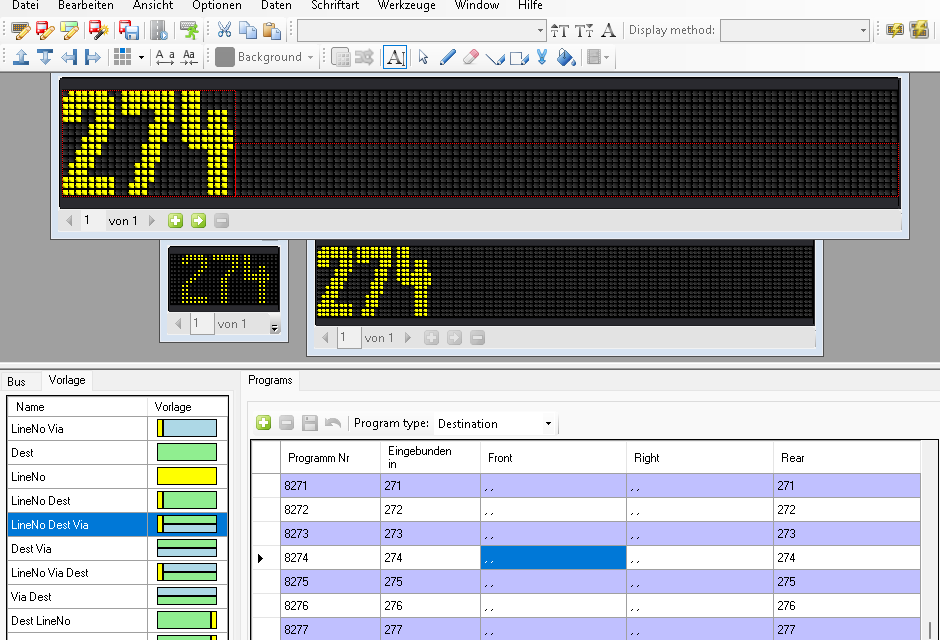Click the save floppy icon in Programs toolbar
The width and height of the screenshot is (940, 640).
click(x=309, y=423)
